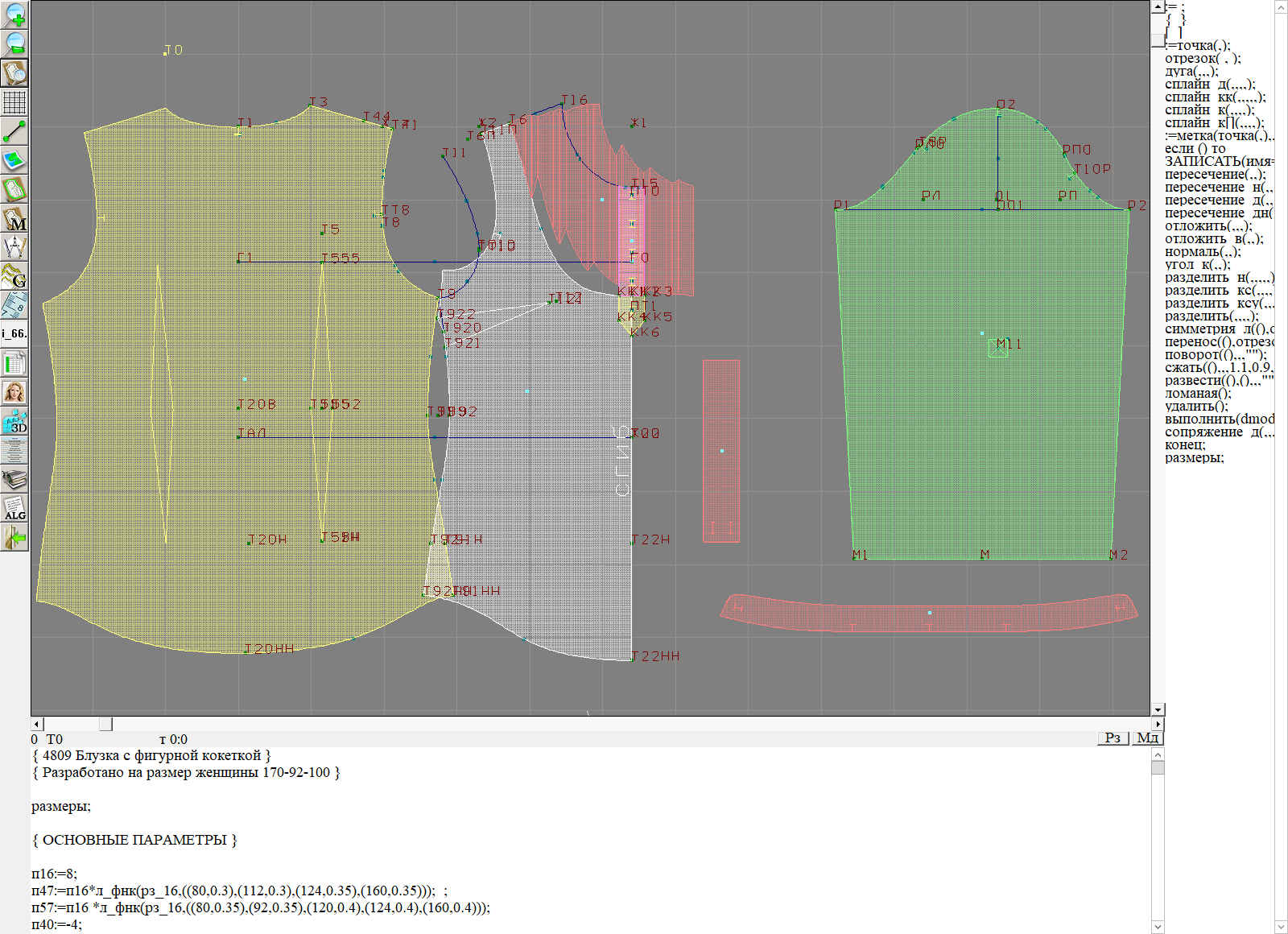
Task: Click the woman's face portrait icon
Action: [14, 392]
